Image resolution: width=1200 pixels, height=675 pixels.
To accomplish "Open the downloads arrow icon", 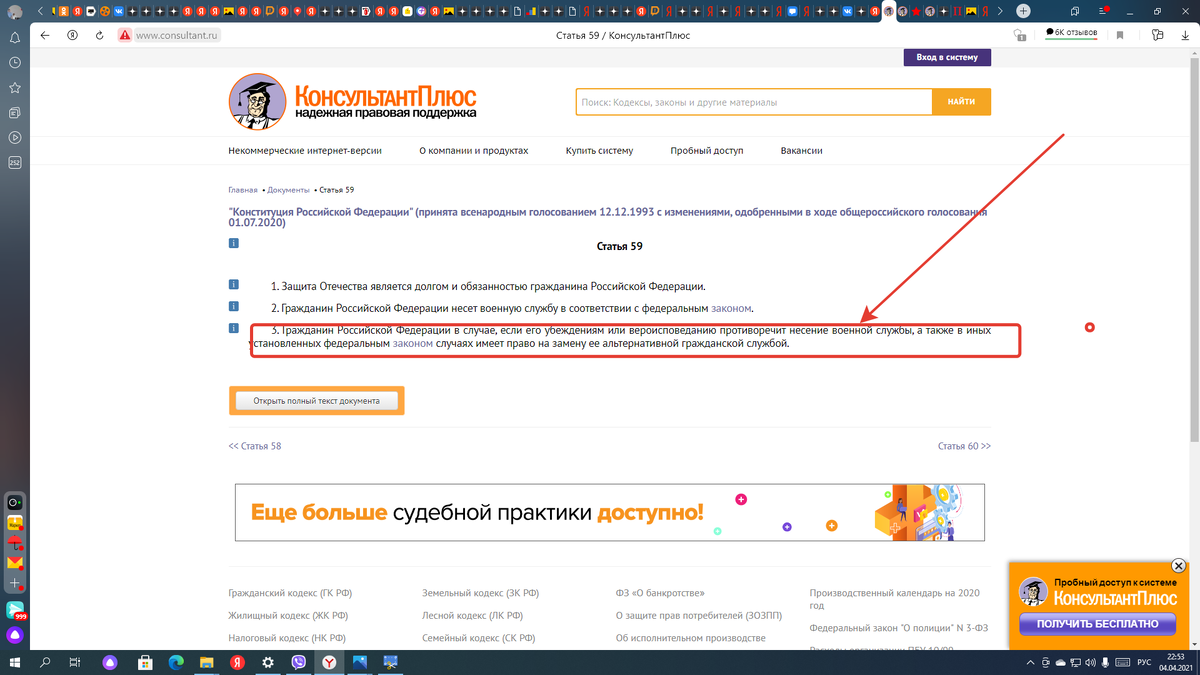I will (x=1187, y=35).
